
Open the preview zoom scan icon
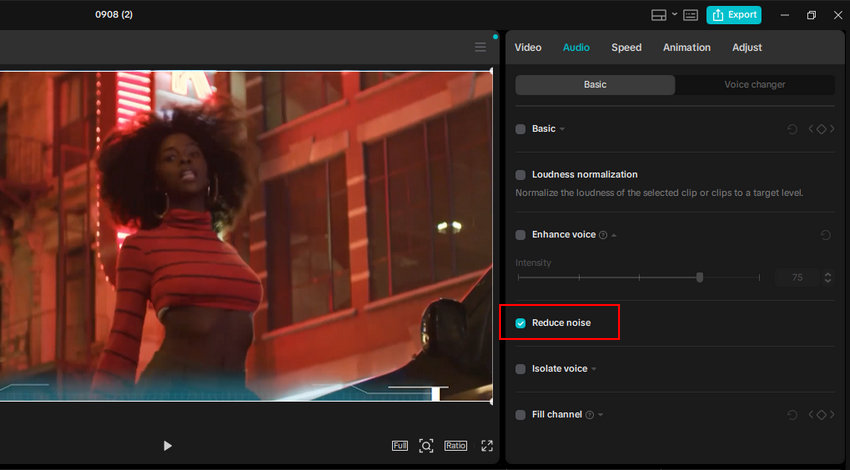[x=426, y=446]
